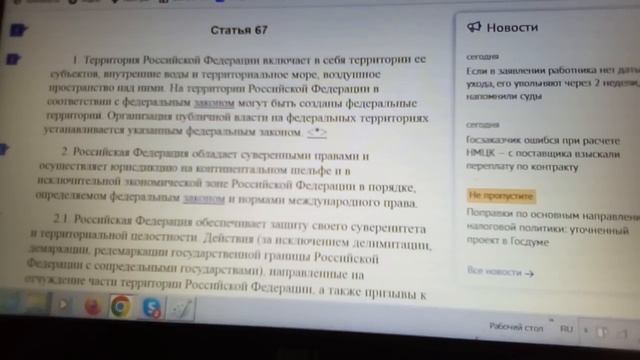This screenshot has width=640, height=360.
Task: Click the text 'исключительной экономической зоне'
Action: pyautogui.click(x=133, y=182)
